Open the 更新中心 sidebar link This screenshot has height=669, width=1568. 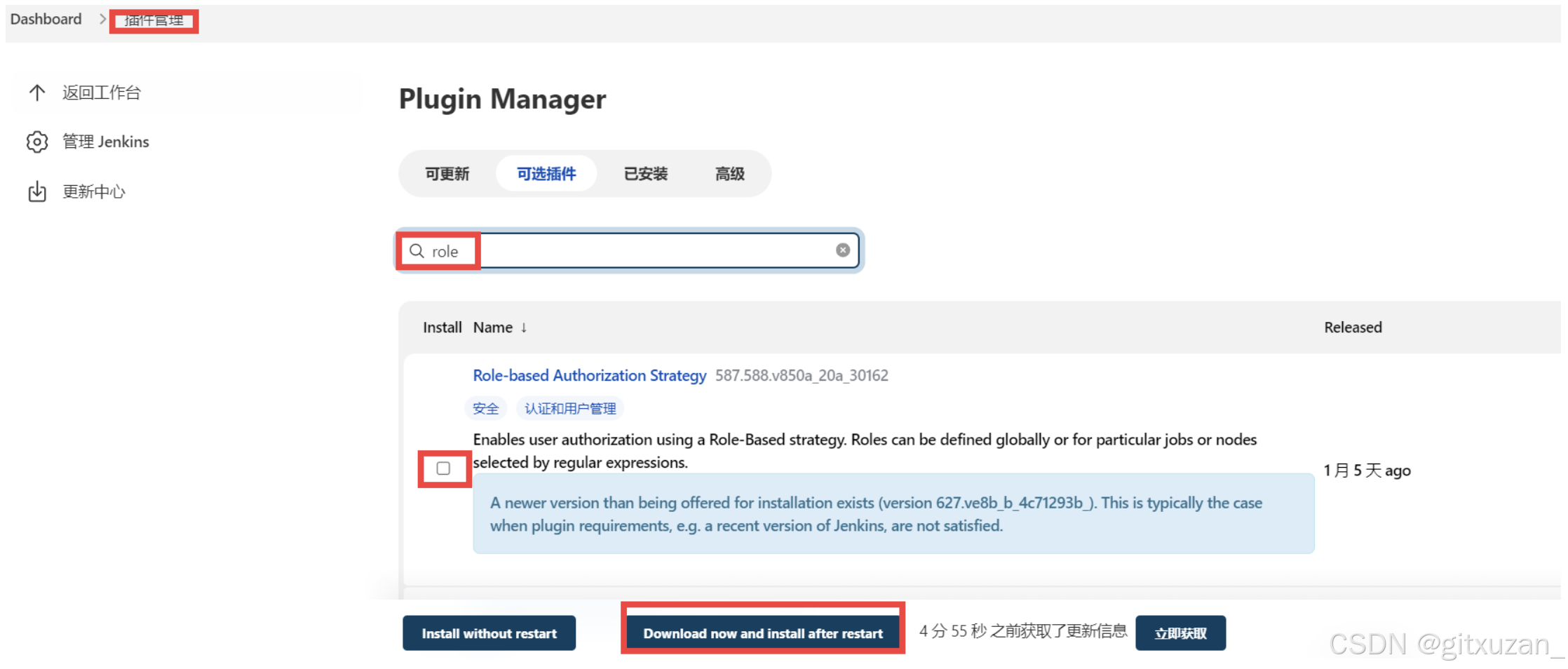tap(94, 191)
